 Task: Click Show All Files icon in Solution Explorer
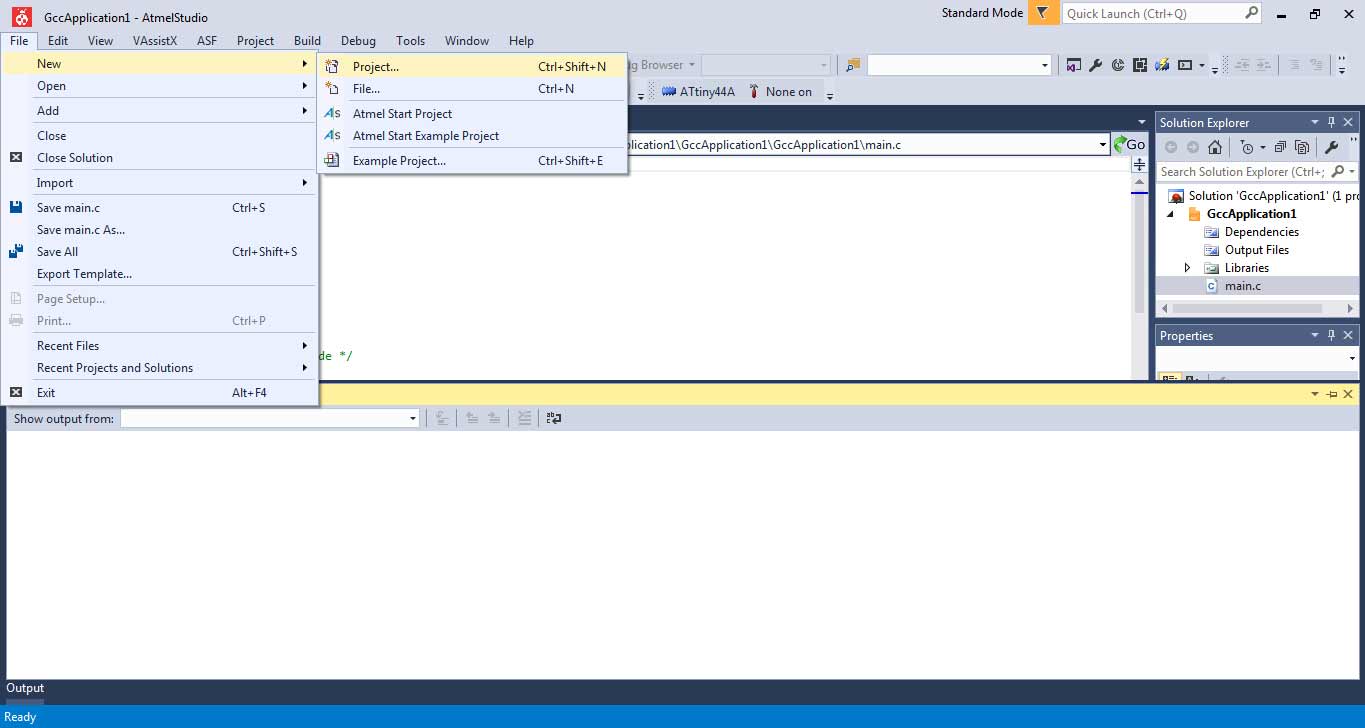point(1301,147)
